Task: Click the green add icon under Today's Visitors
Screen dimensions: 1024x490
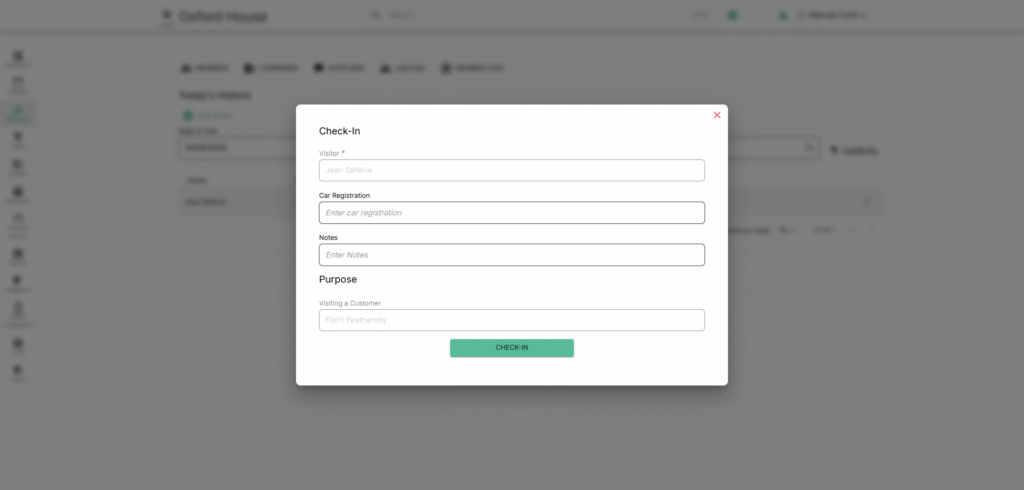Action: point(187,116)
